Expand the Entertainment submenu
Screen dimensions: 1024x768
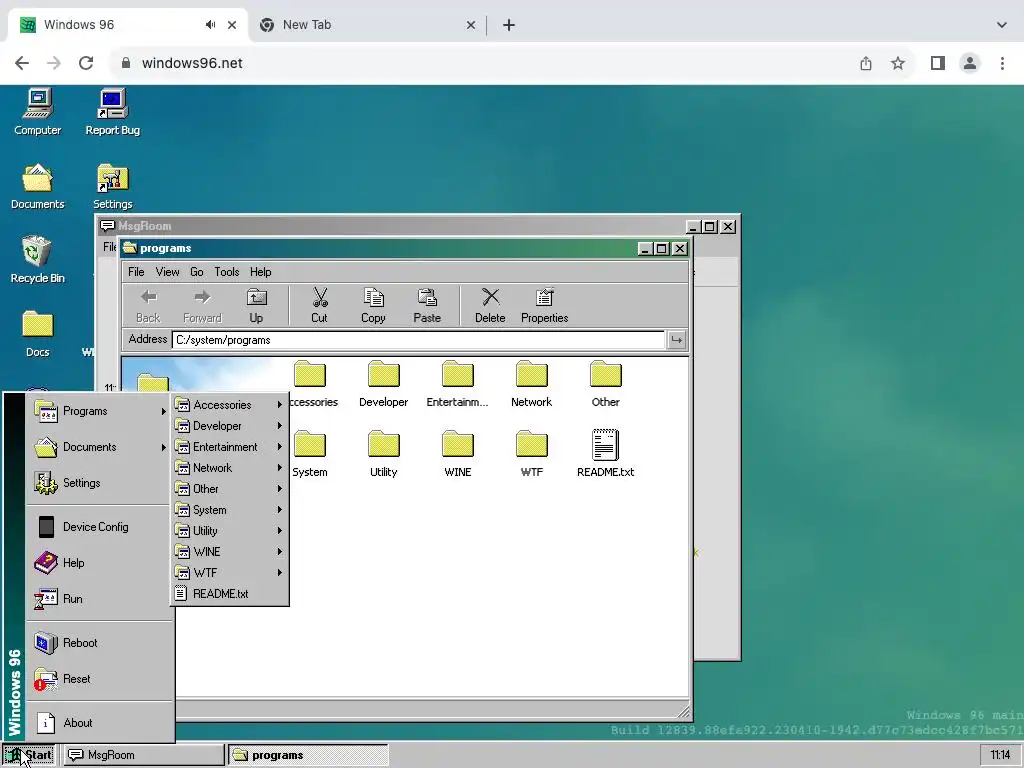point(230,447)
